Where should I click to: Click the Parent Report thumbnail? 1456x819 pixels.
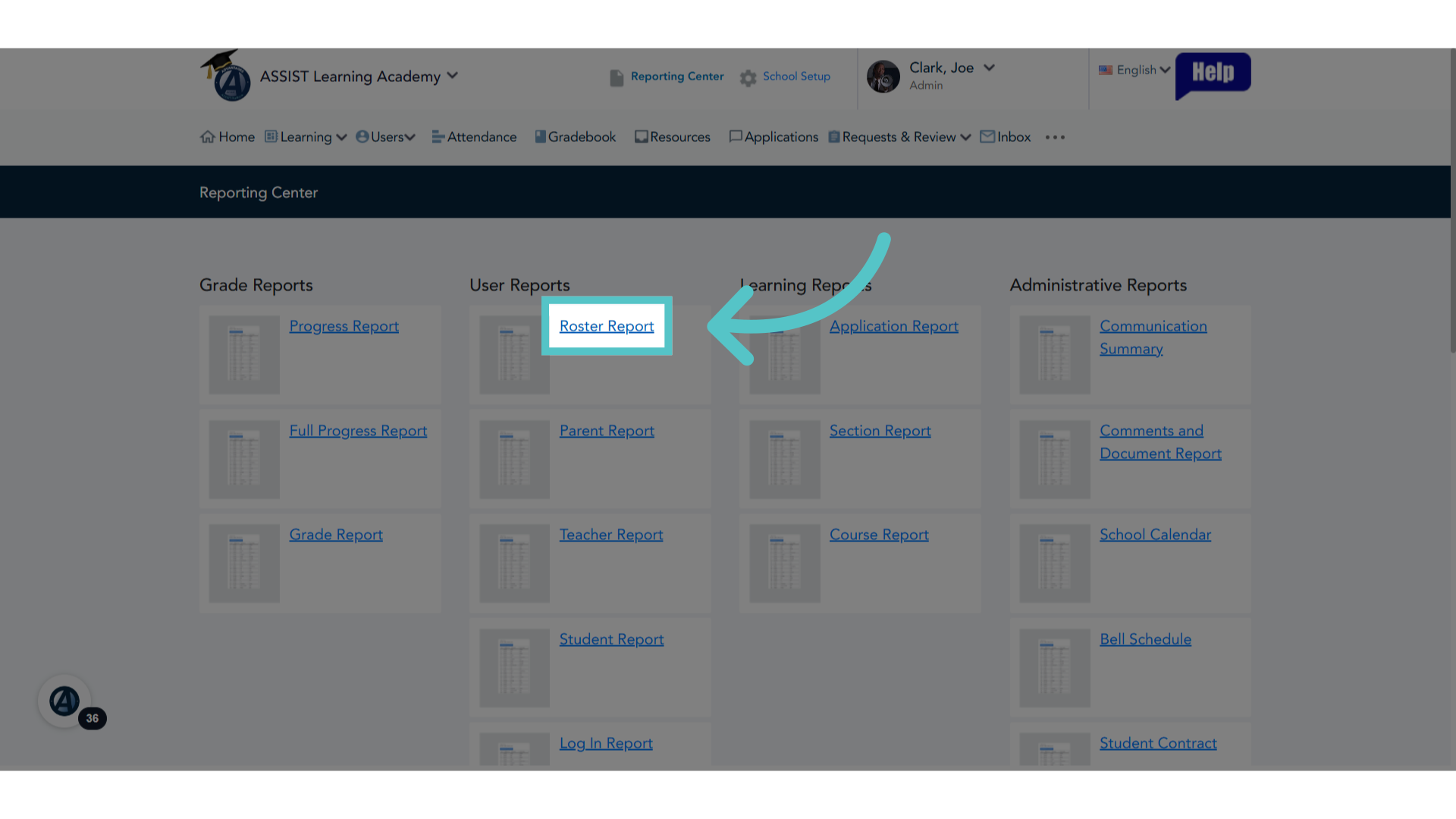(514, 460)
